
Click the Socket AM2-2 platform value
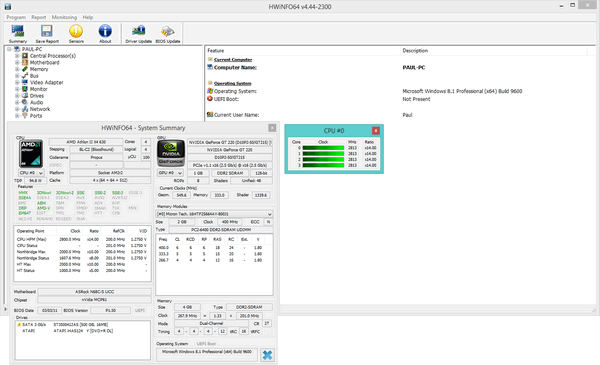tap(110, 173)
